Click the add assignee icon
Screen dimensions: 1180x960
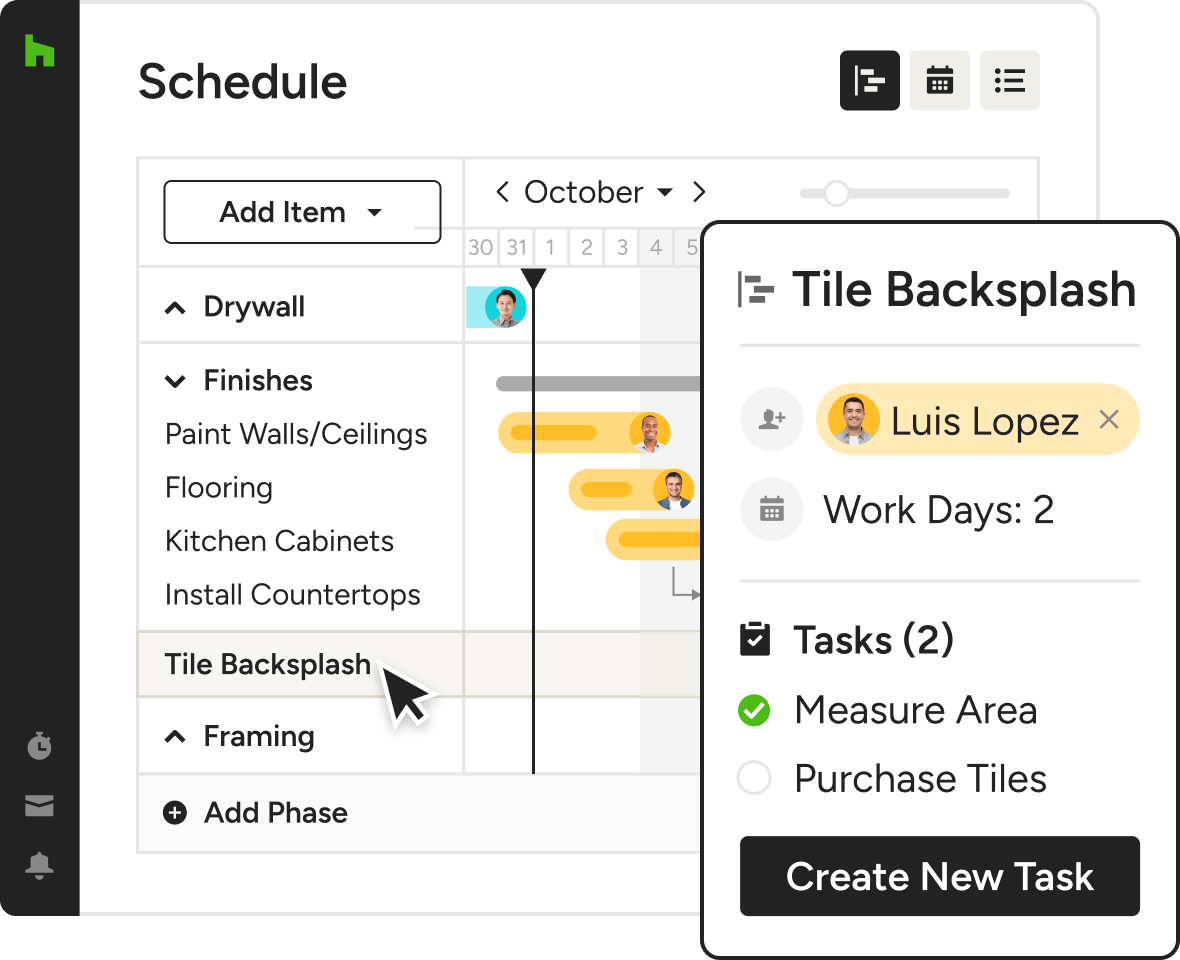pyautogui.click(x=771, y=419)
